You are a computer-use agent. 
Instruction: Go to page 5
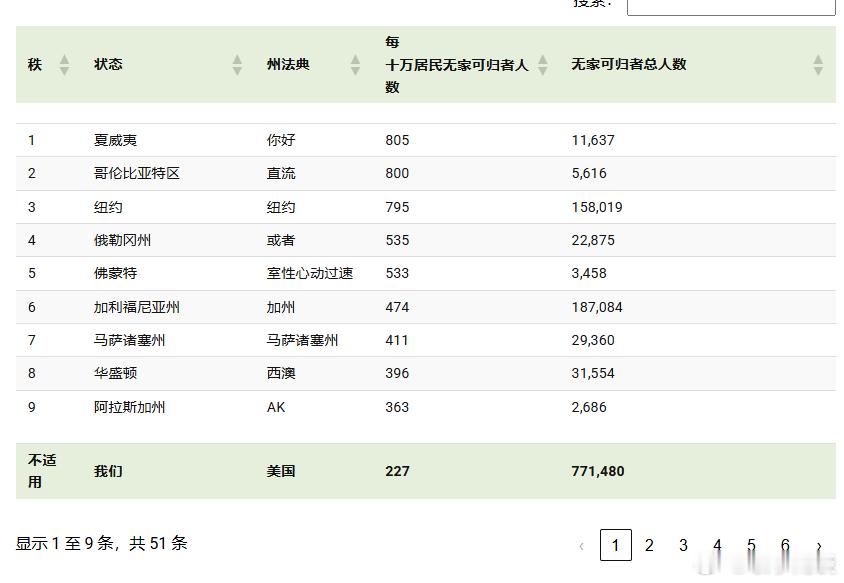tap(751, 545)
